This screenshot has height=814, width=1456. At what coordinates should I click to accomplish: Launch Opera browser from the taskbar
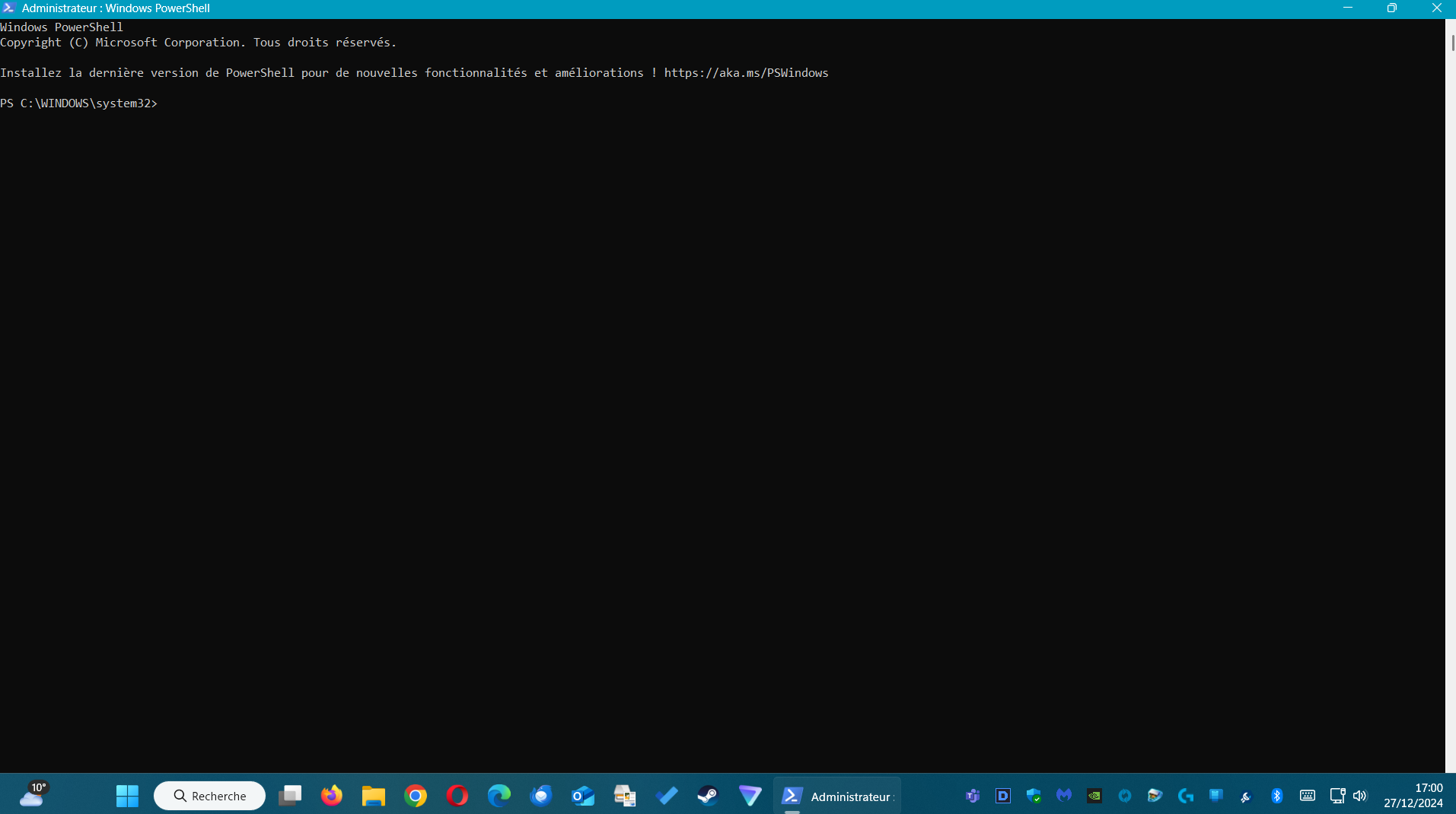point(457,796)
